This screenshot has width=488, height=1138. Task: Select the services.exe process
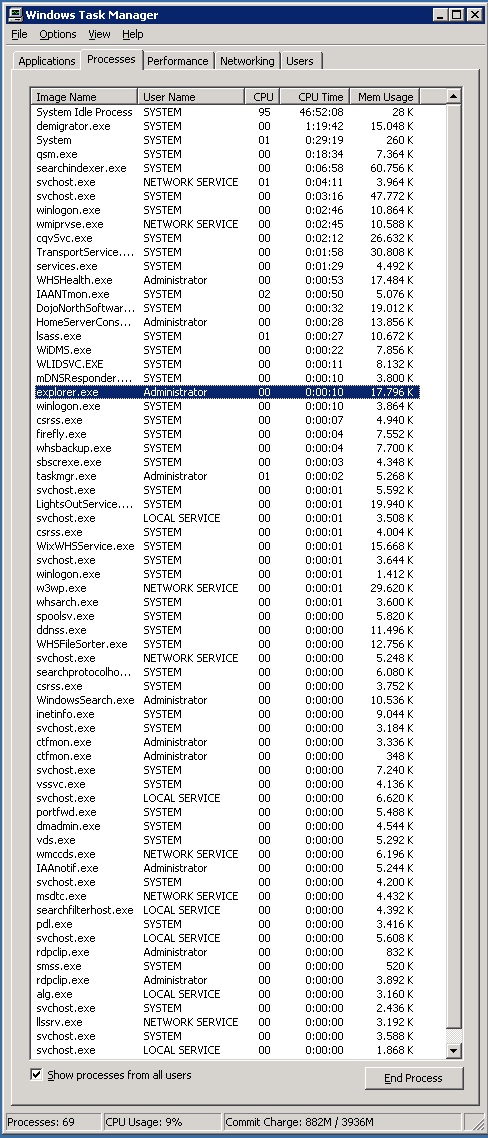[227, 266]
